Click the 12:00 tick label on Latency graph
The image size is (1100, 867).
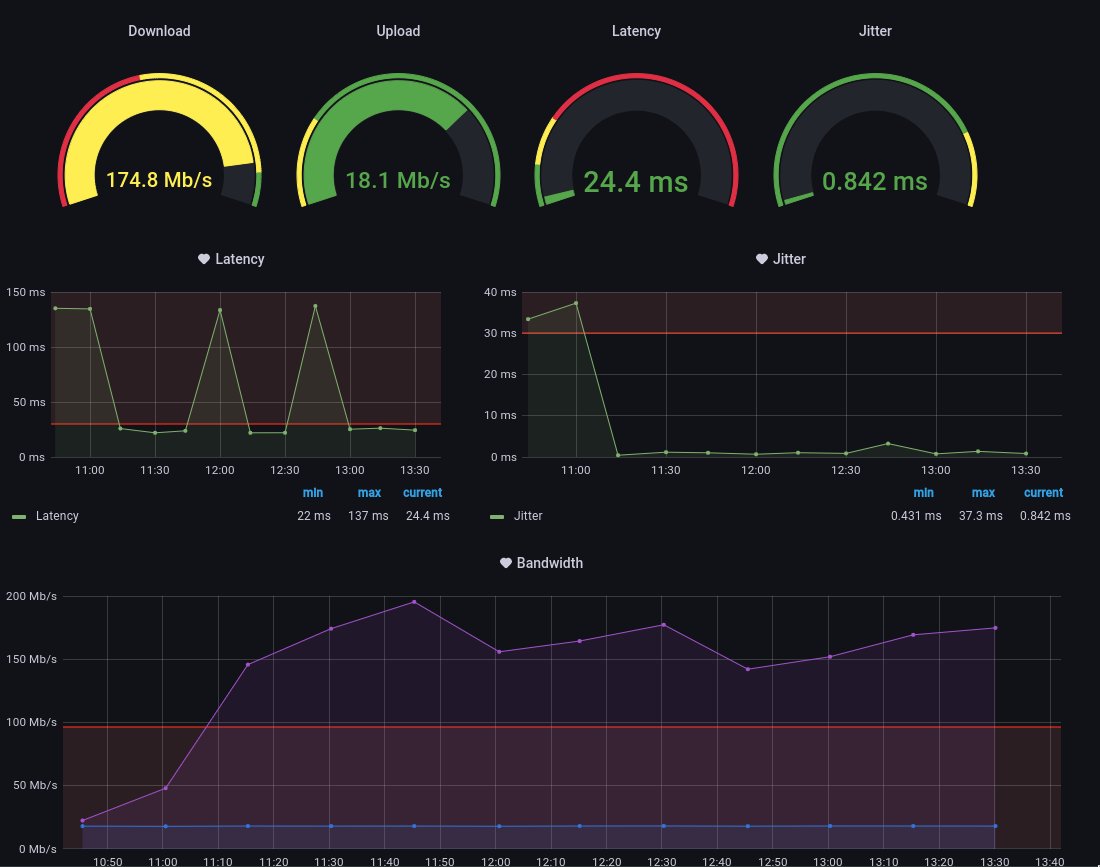point(220,470)
